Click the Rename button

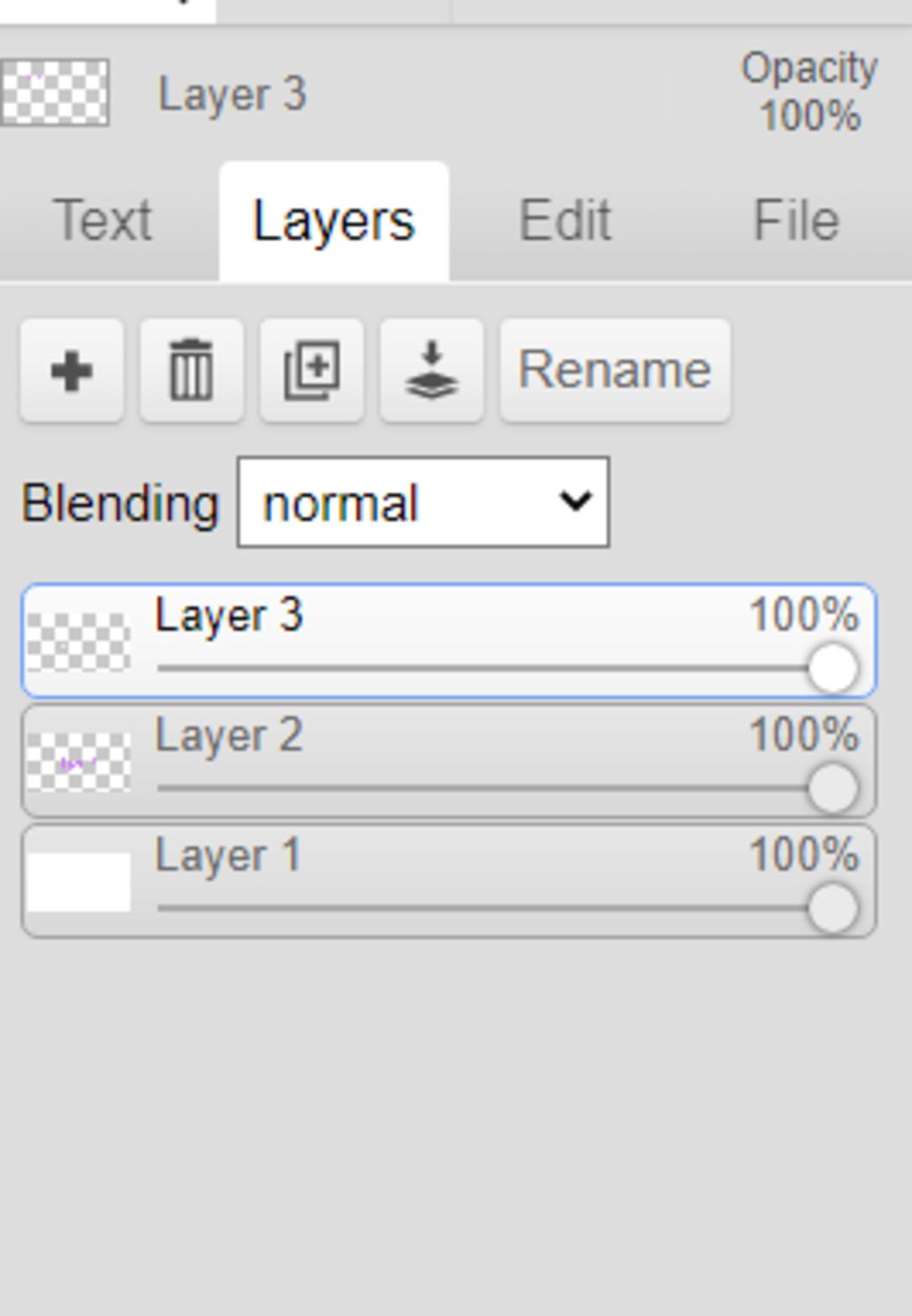click(615, 370)
